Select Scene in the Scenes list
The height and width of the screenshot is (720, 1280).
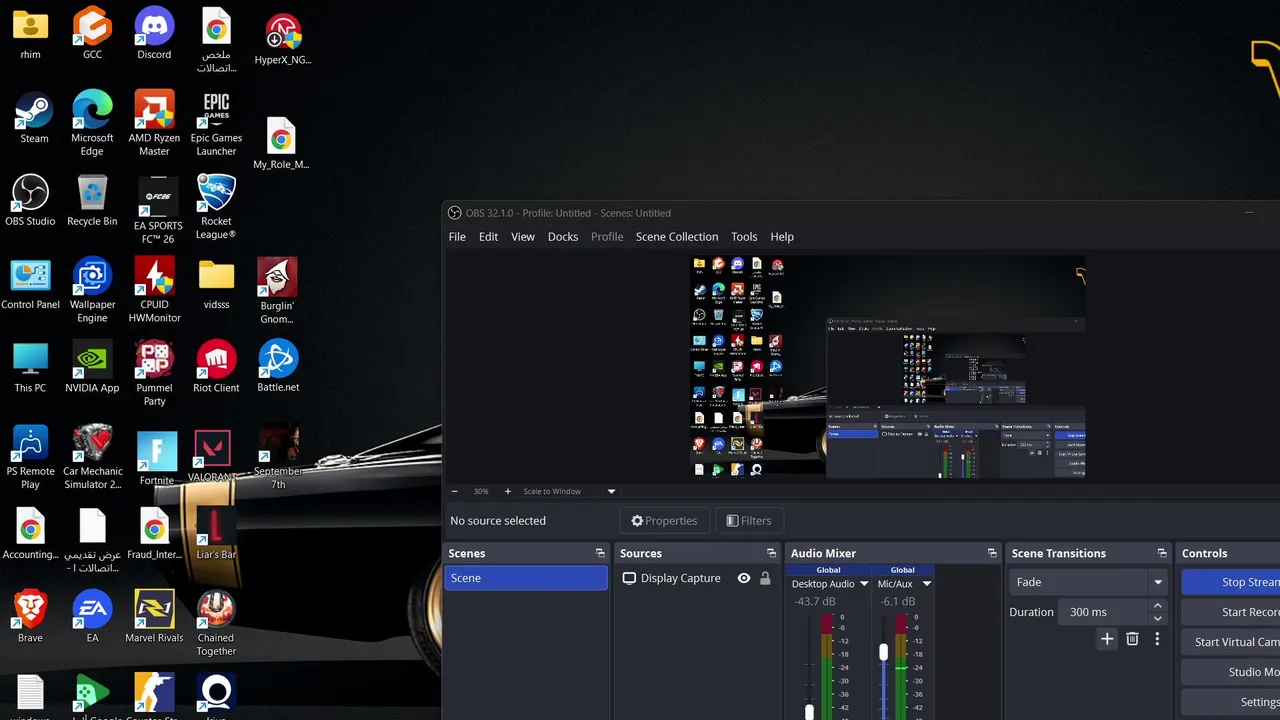[526, 578]
